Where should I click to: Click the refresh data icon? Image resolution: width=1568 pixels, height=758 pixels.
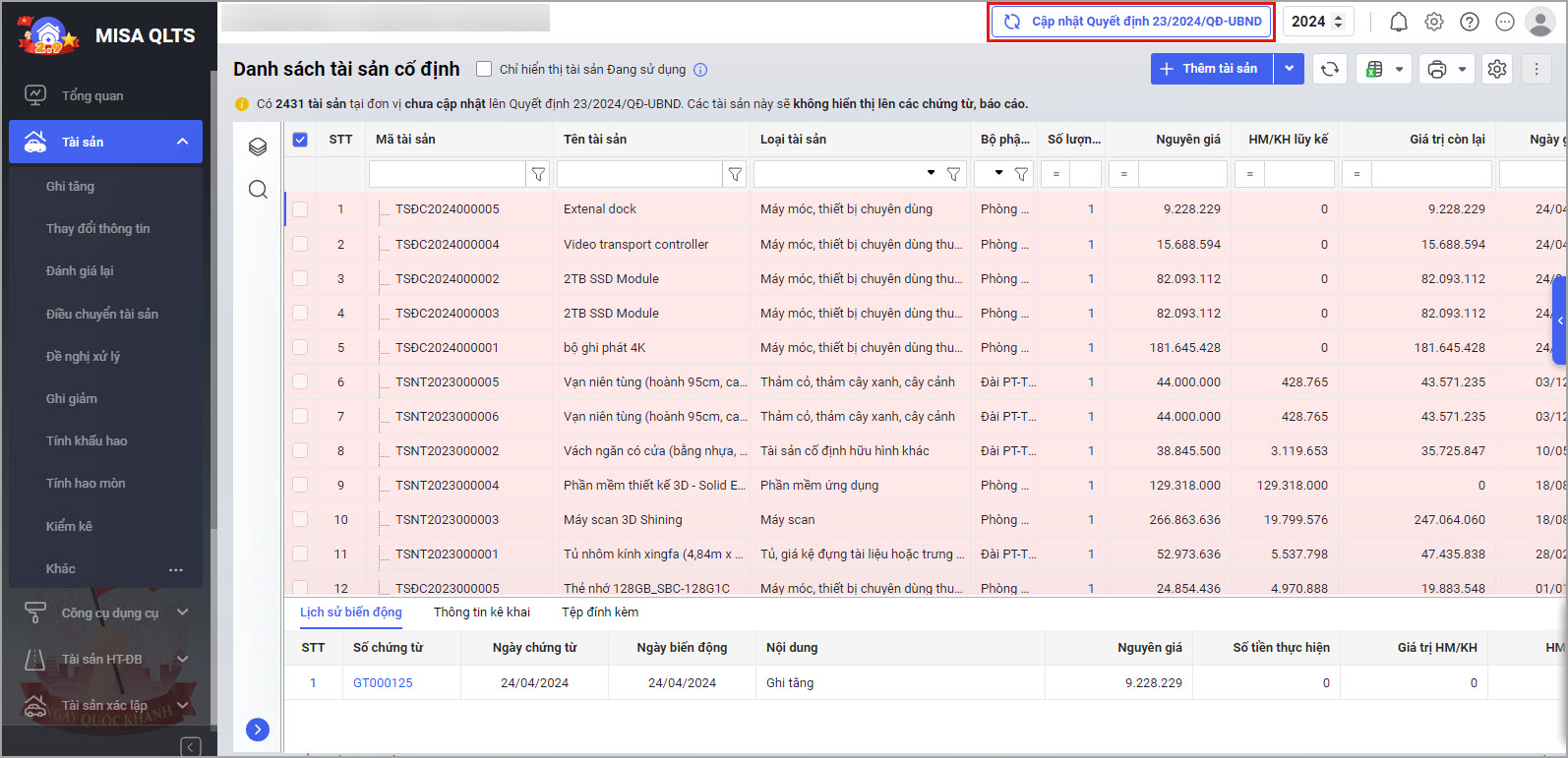(1329, 69)
